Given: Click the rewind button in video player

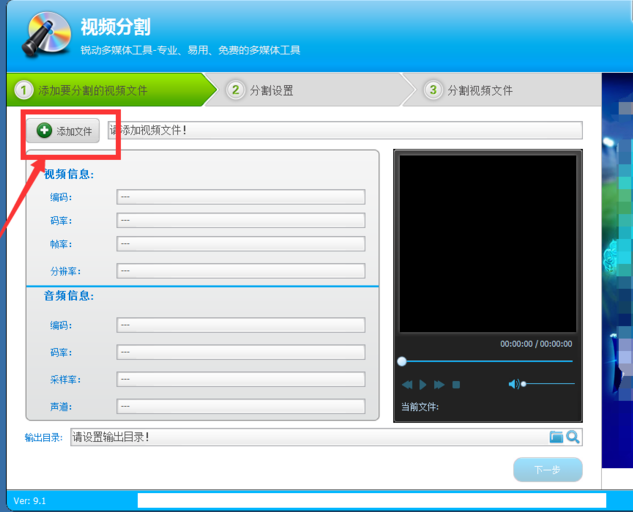Looking at the screenshot, I should pyautogui.click(x=407, y=384).
